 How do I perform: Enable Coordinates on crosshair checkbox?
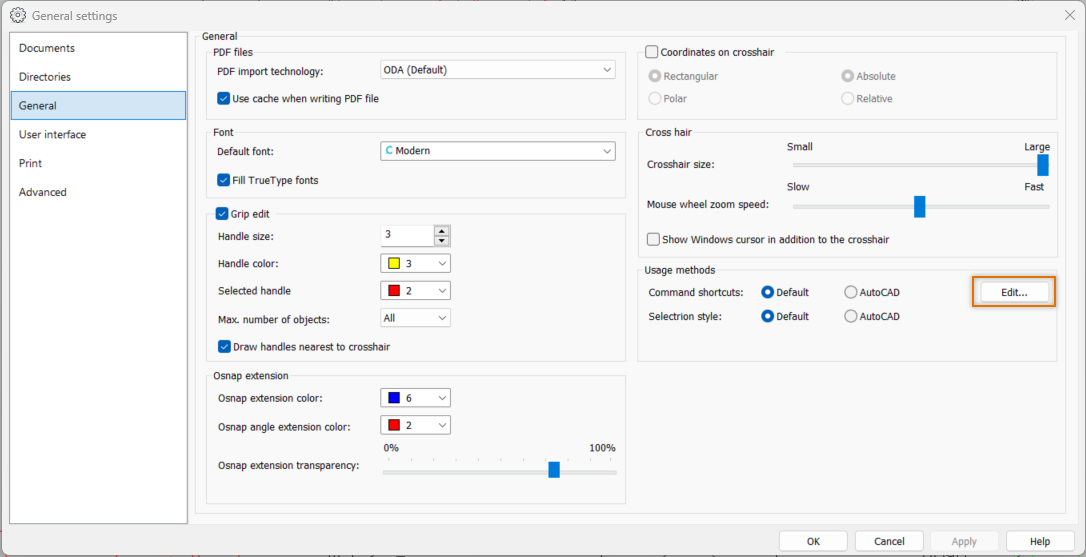click(652, 52)
